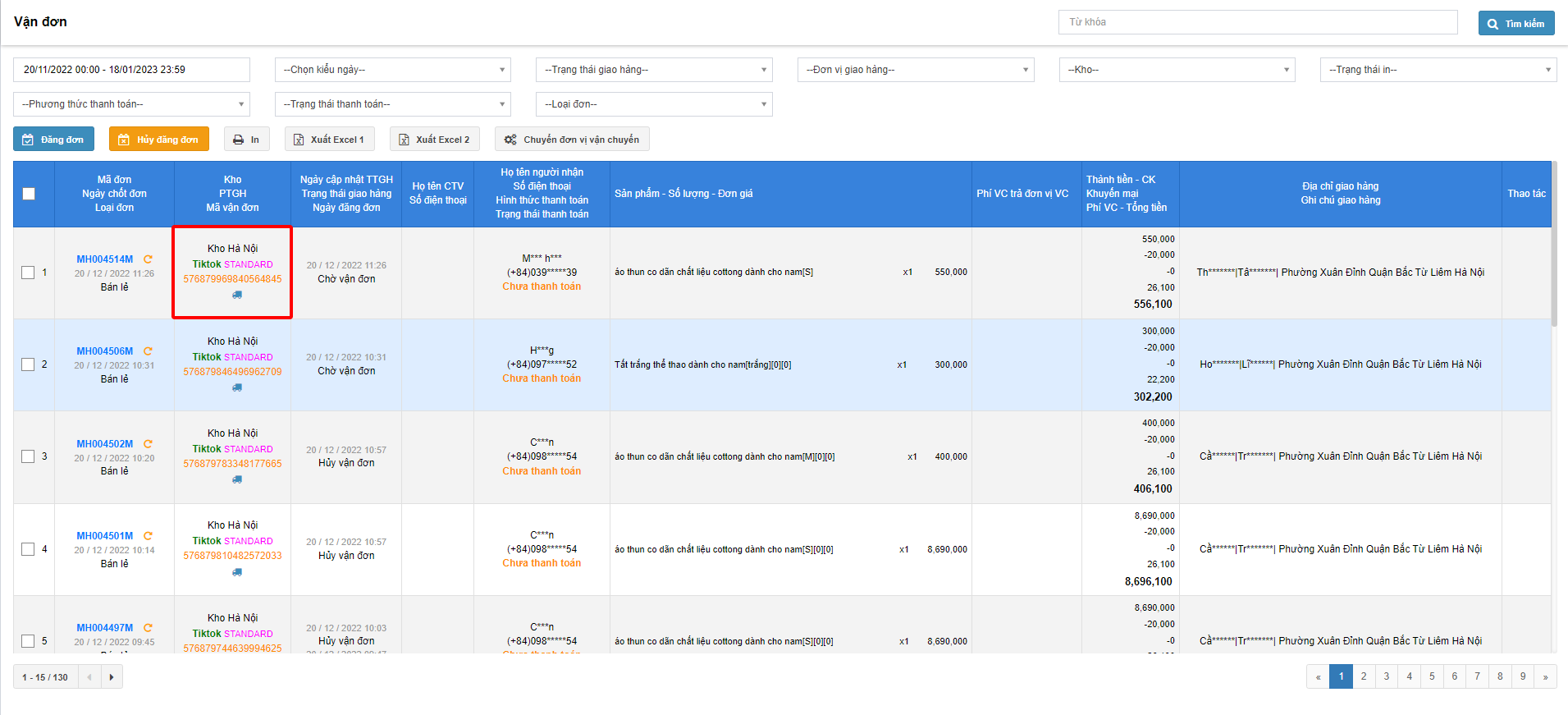Click refresh icon beside order MH004506M

(148, 351)
